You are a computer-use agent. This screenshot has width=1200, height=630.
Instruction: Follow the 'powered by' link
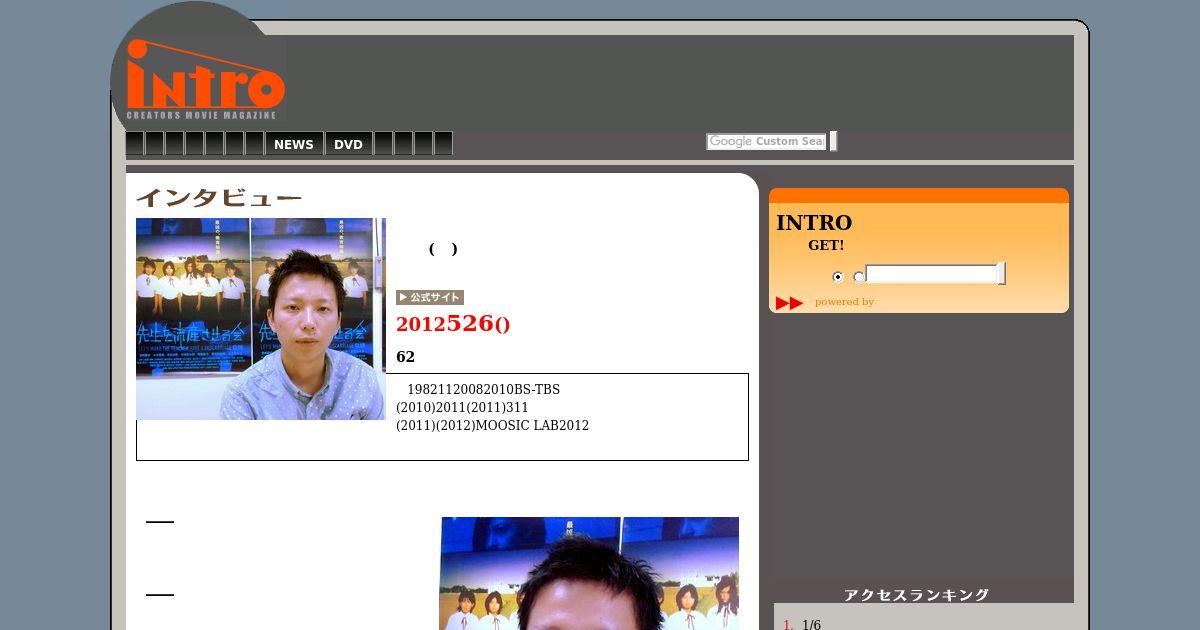[844, 302]
